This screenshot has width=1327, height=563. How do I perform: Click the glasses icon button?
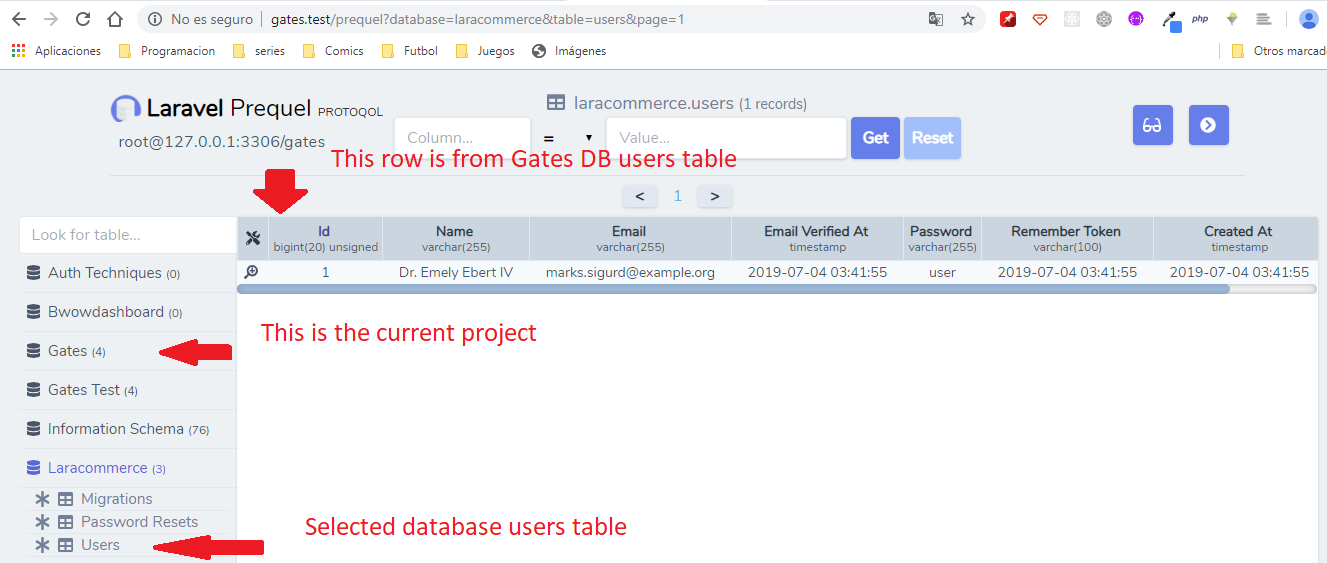[x=1153, y=125]
